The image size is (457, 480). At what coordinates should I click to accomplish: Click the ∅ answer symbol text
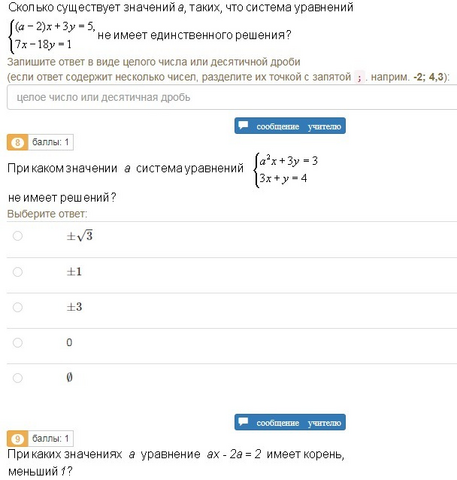pyautogui.click(x=69, y=378)
